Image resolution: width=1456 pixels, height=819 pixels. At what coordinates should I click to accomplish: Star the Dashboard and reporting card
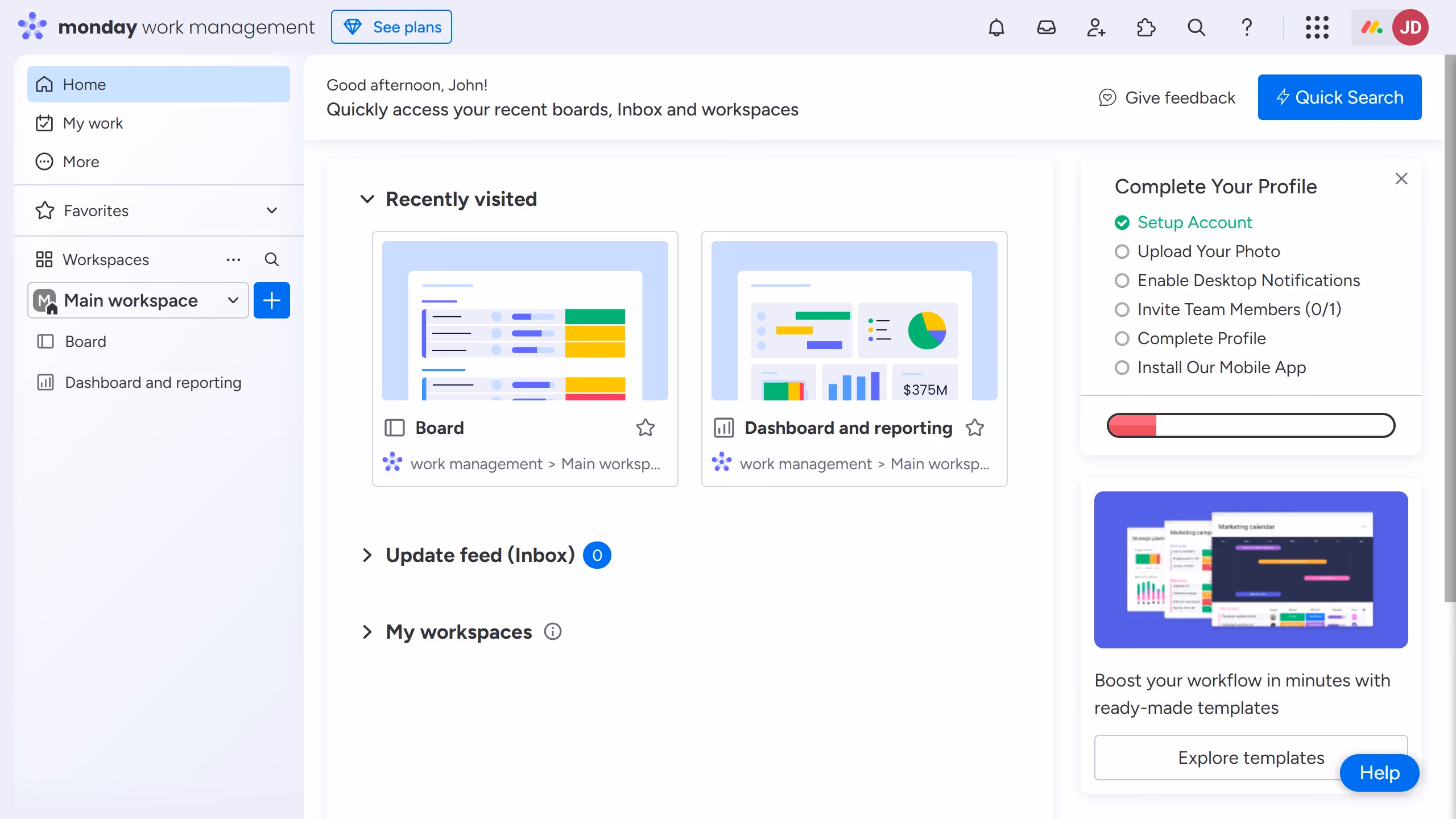[x=974, y=428]
